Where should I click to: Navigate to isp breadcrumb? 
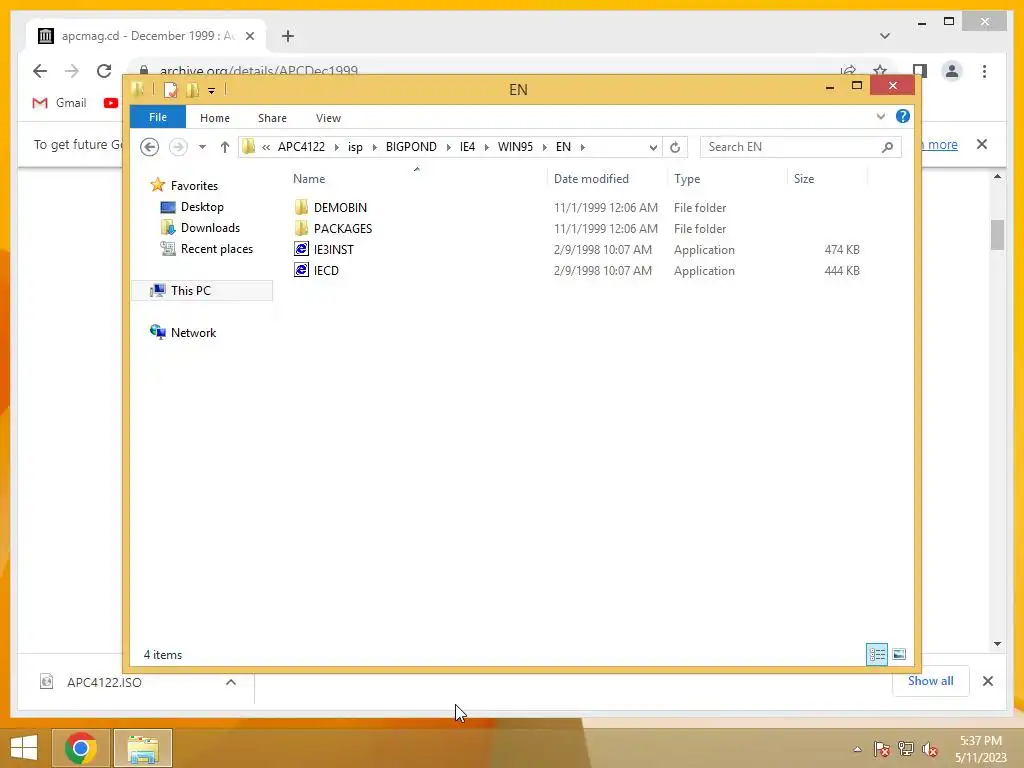355,147
